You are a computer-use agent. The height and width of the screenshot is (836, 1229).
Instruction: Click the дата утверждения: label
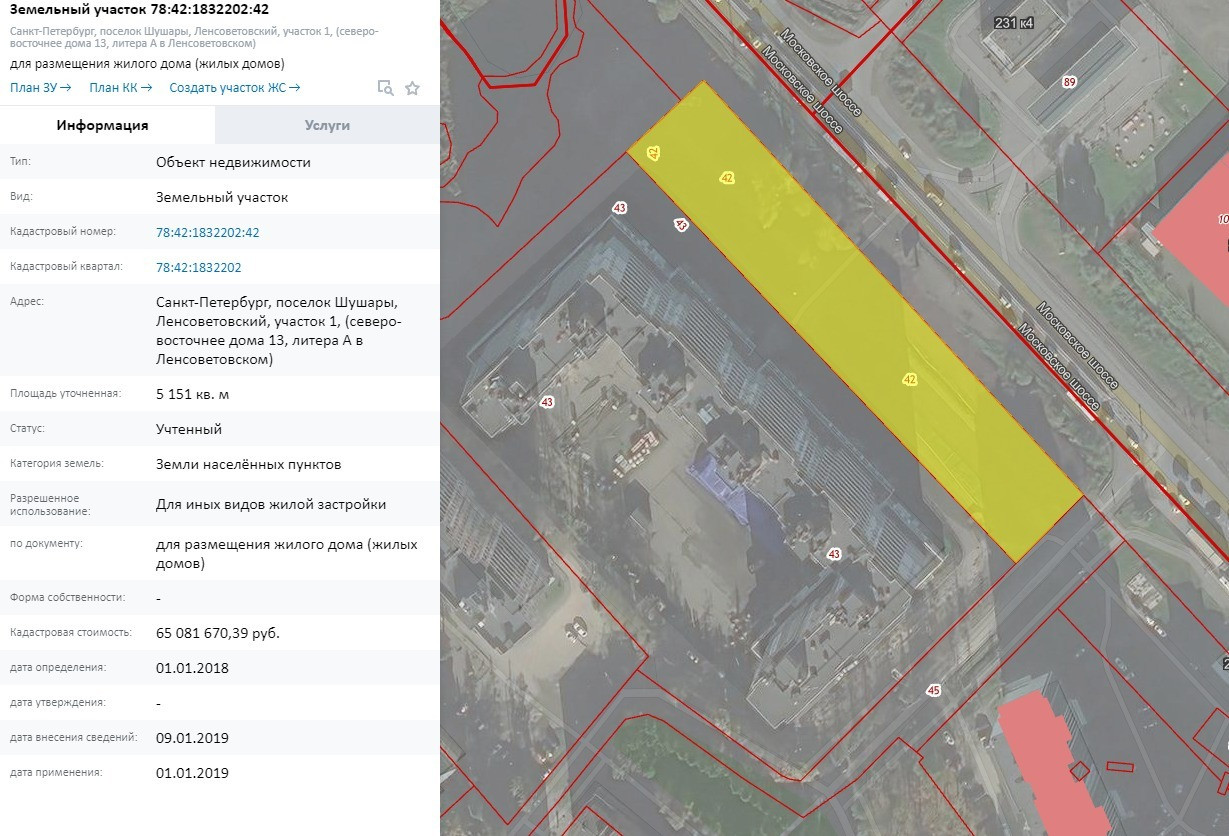(58, 702)
